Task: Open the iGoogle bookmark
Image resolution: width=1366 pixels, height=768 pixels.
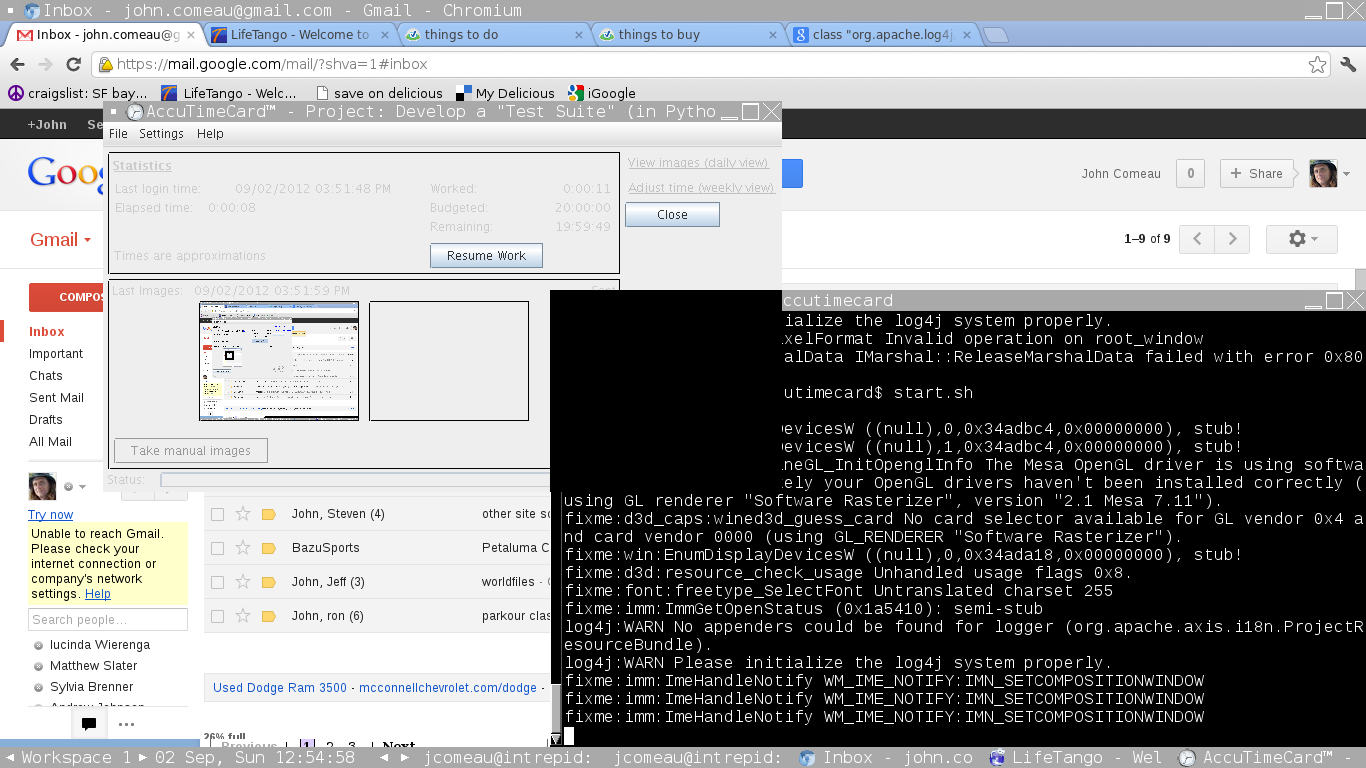Action: pyautogui.click(x=602, y=93)
